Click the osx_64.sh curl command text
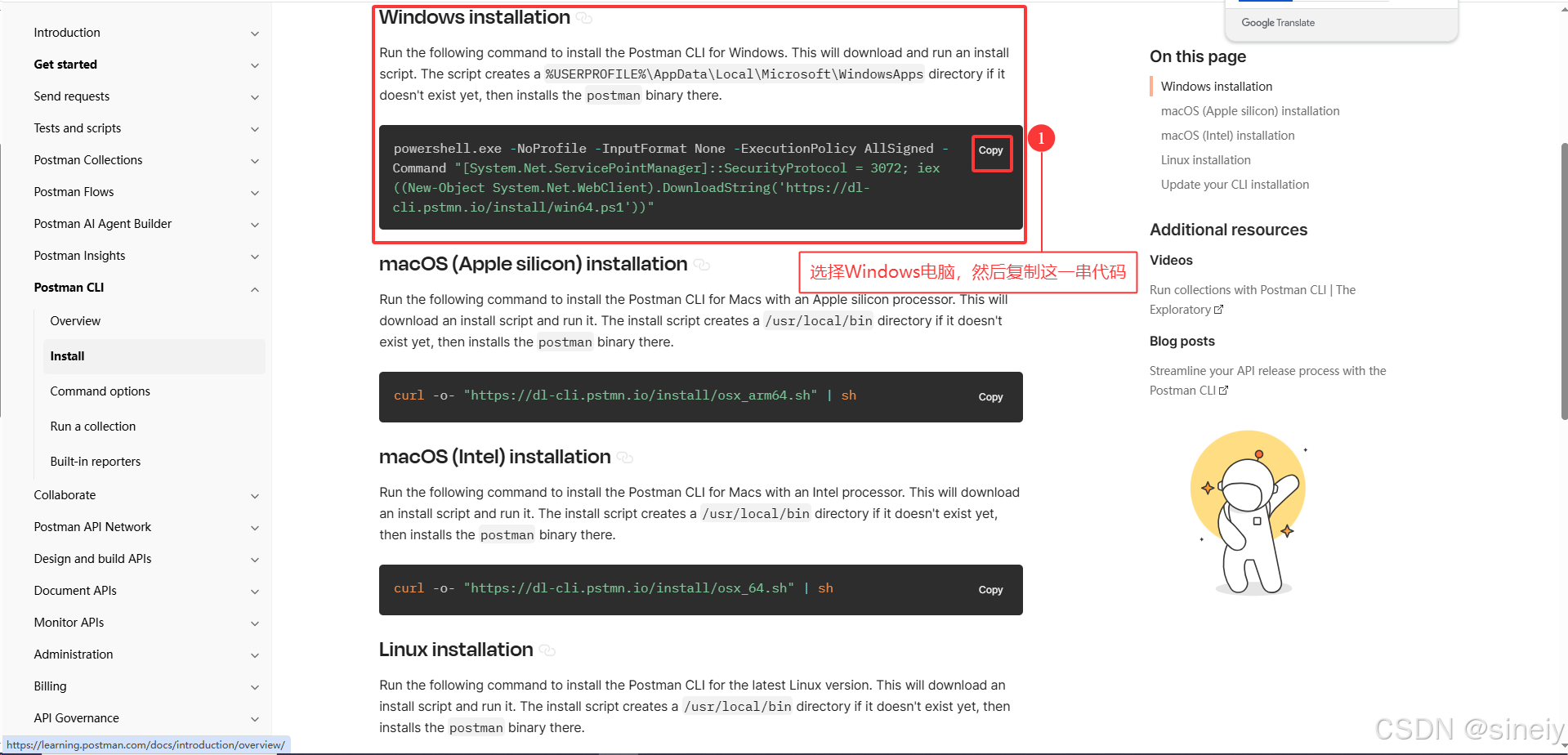Image resolution: width=1568 pixels, height=755 pixels. pyautogui.click(x=614, y=588)
